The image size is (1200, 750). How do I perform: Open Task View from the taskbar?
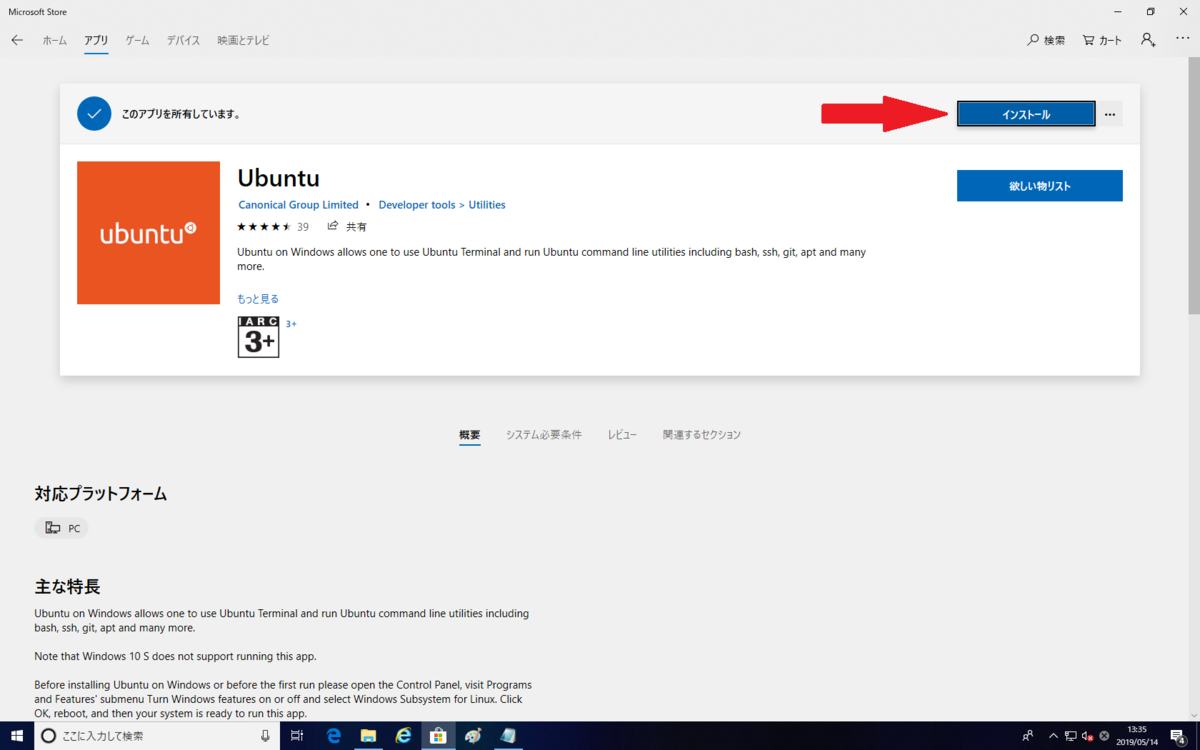click(x=297, y=735)
